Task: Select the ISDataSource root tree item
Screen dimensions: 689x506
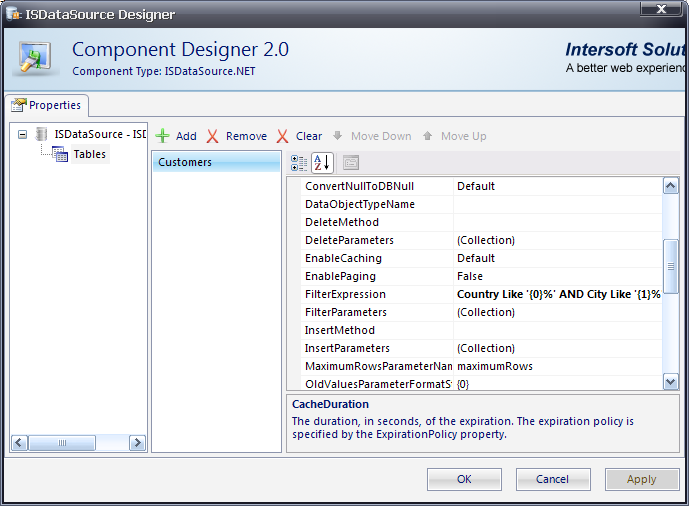Action: [x=100, y=134]
